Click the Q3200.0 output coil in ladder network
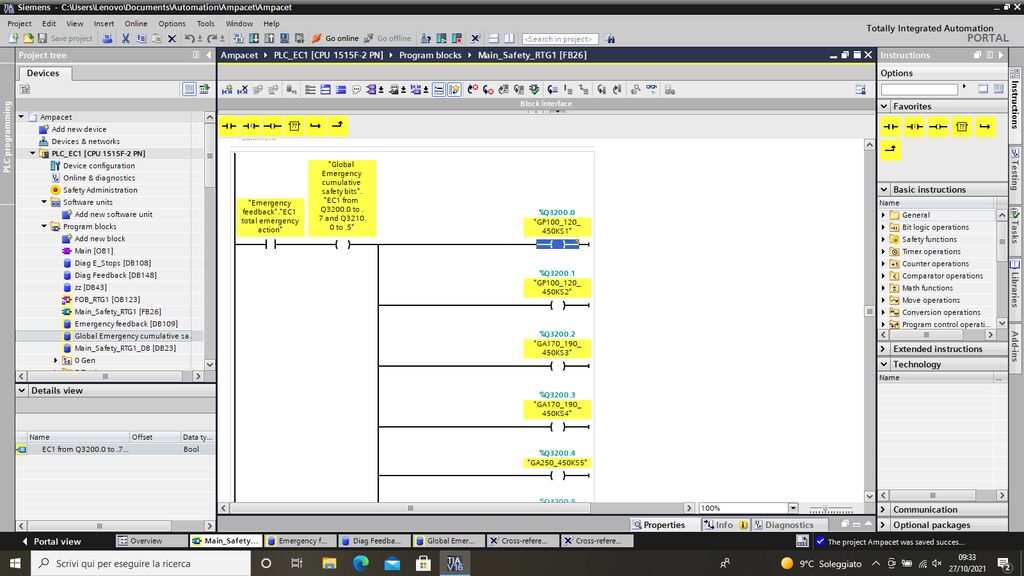The height and width of the screenshot is (576, 1024). point(558,244)
